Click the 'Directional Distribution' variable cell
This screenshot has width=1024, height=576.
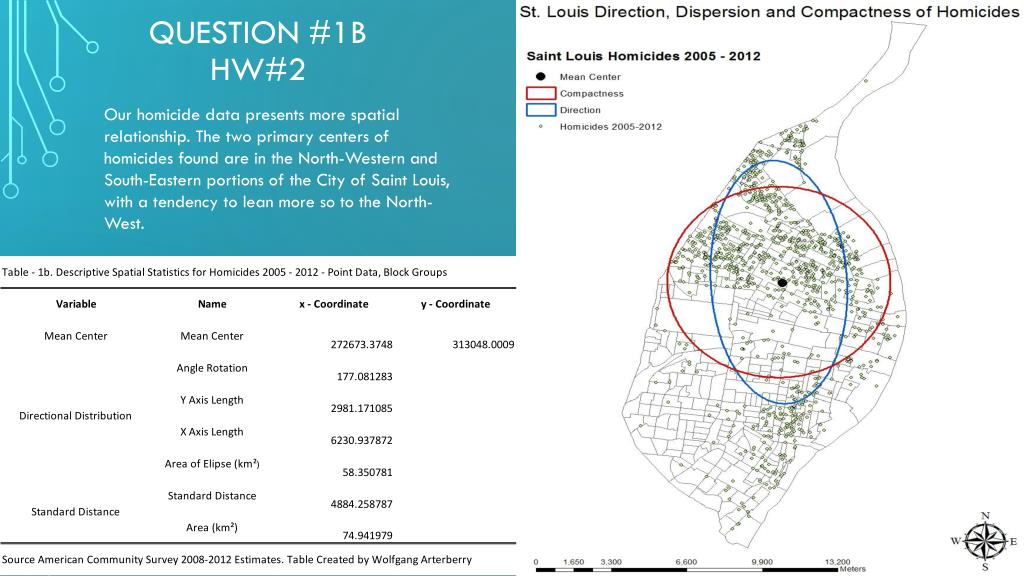coord(75,415)
